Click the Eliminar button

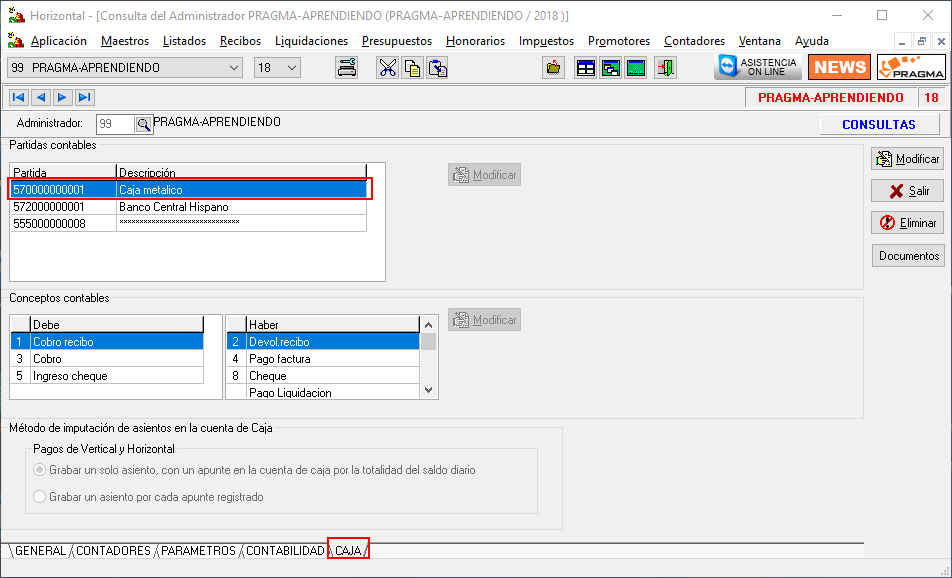(908, 223)
